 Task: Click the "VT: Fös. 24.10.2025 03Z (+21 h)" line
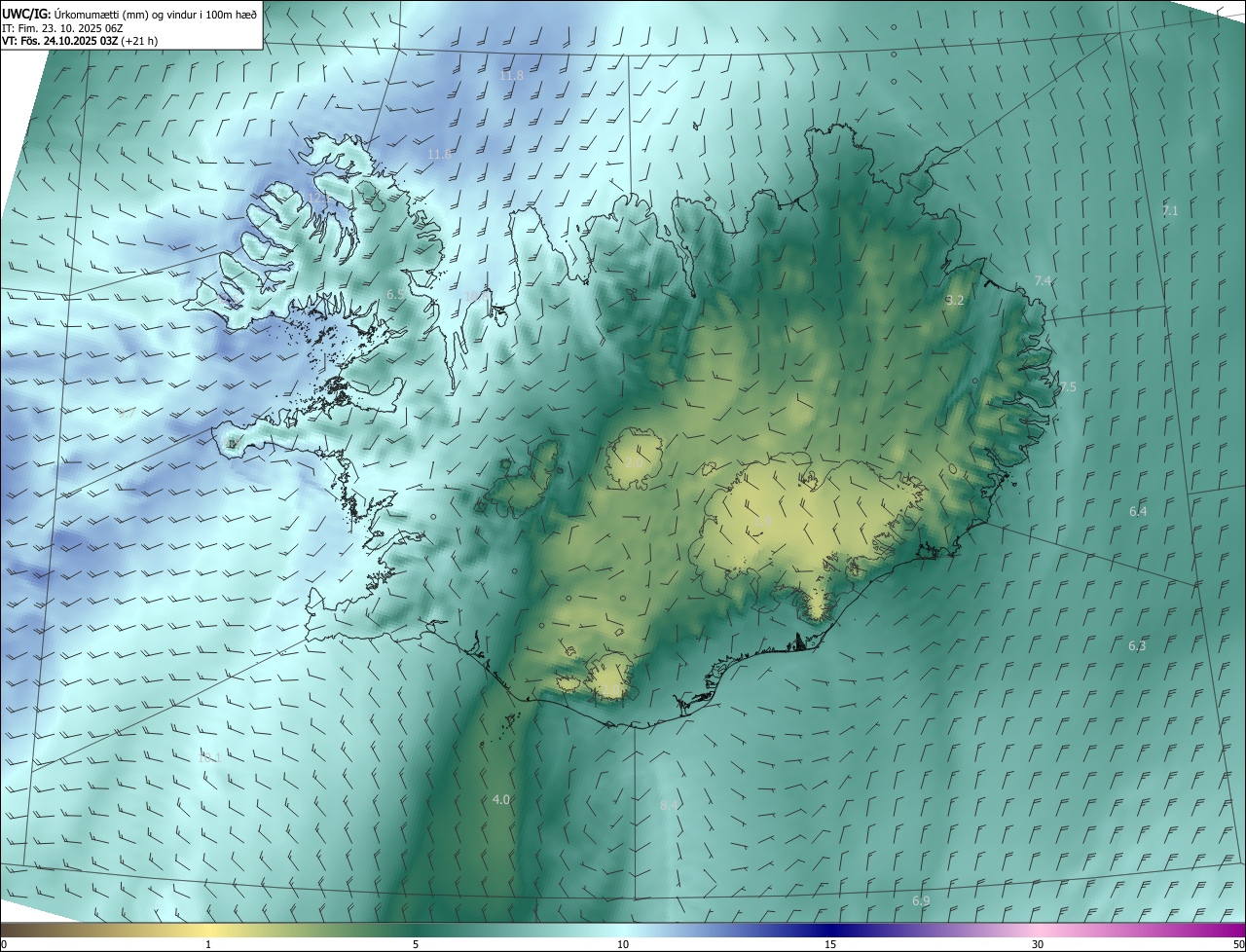click(x=80, y=41)
